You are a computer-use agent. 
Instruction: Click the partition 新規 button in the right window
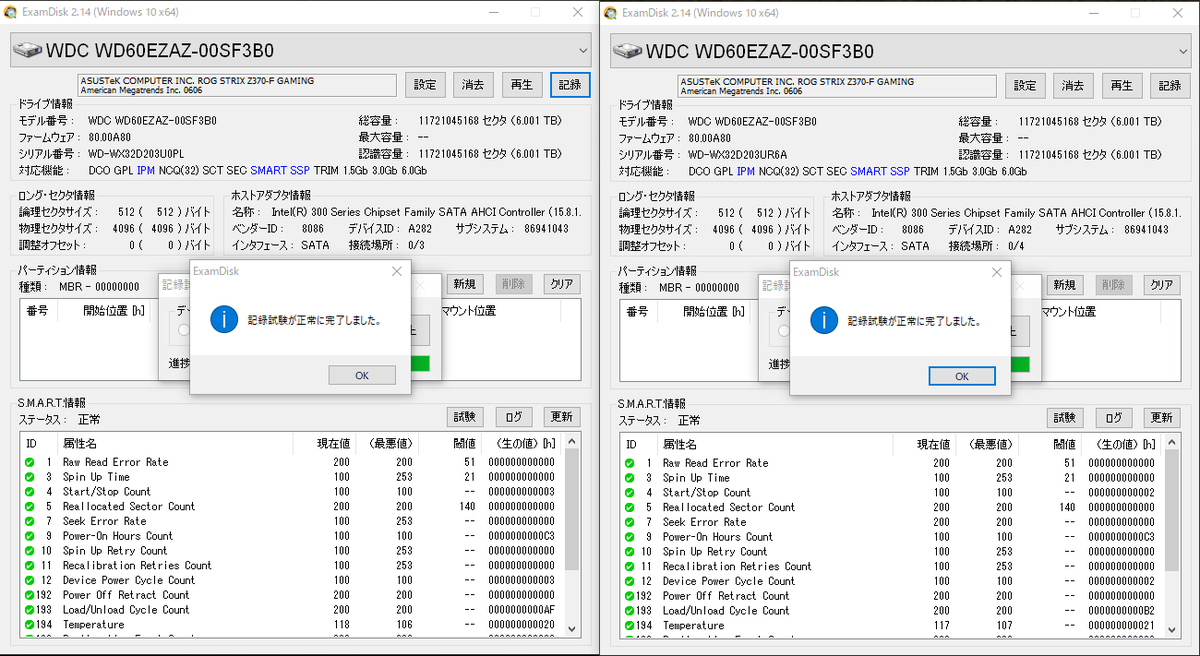(1064, 285)
